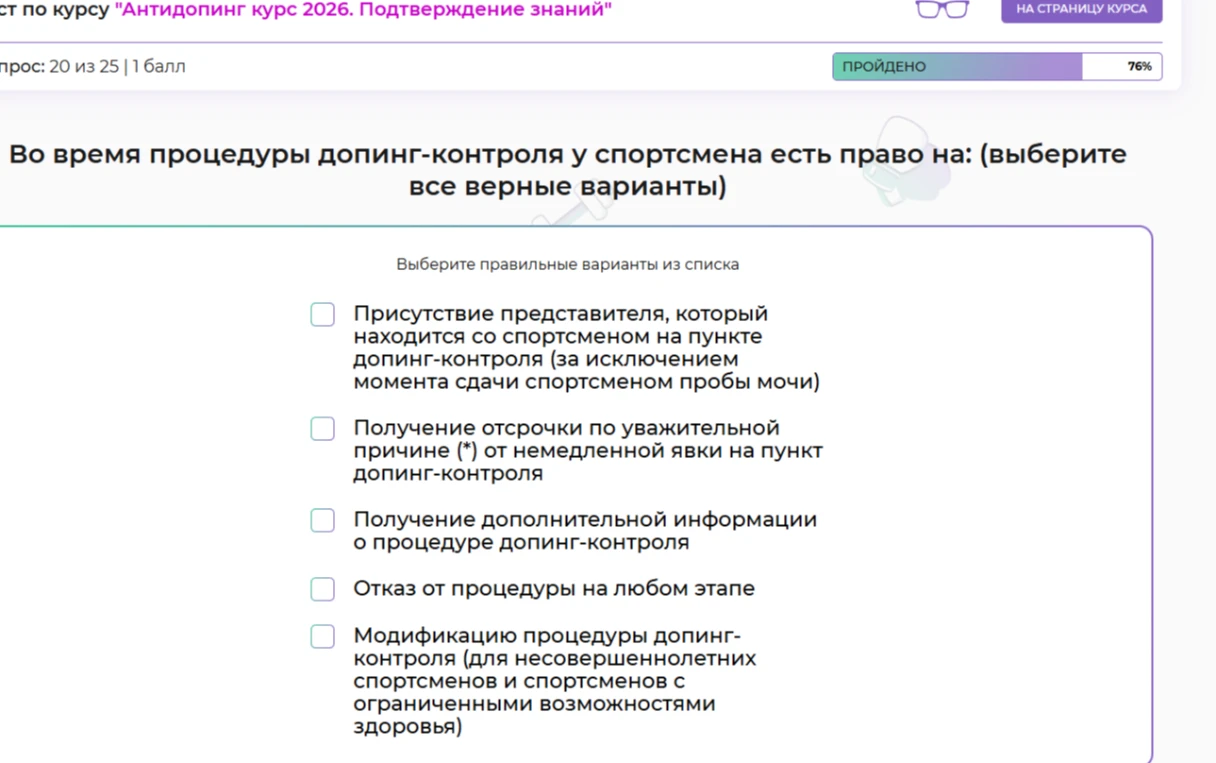Open the course page via 'НА СТРАНИЦУ КУРСА' button
This screenshot has width=1216, height=763.
tap(1081, 10)
